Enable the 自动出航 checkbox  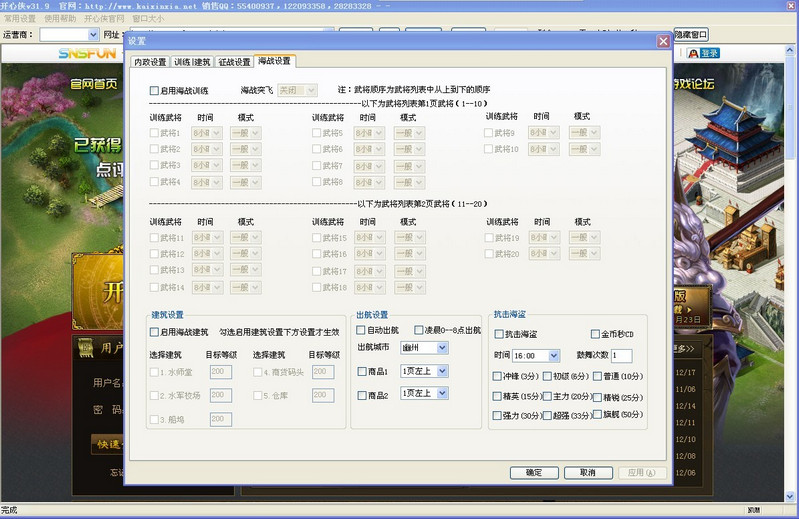pyautogui.click(x=362, y=330)
